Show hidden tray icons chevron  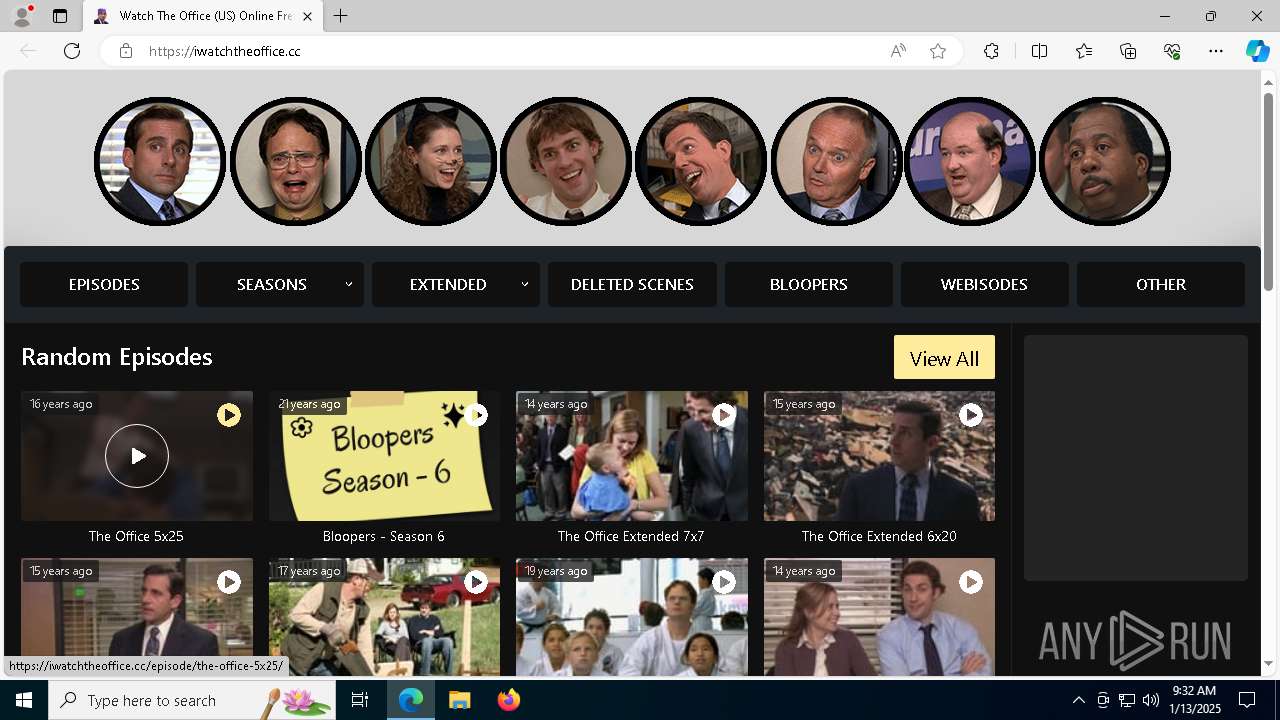coord(1078,700)
